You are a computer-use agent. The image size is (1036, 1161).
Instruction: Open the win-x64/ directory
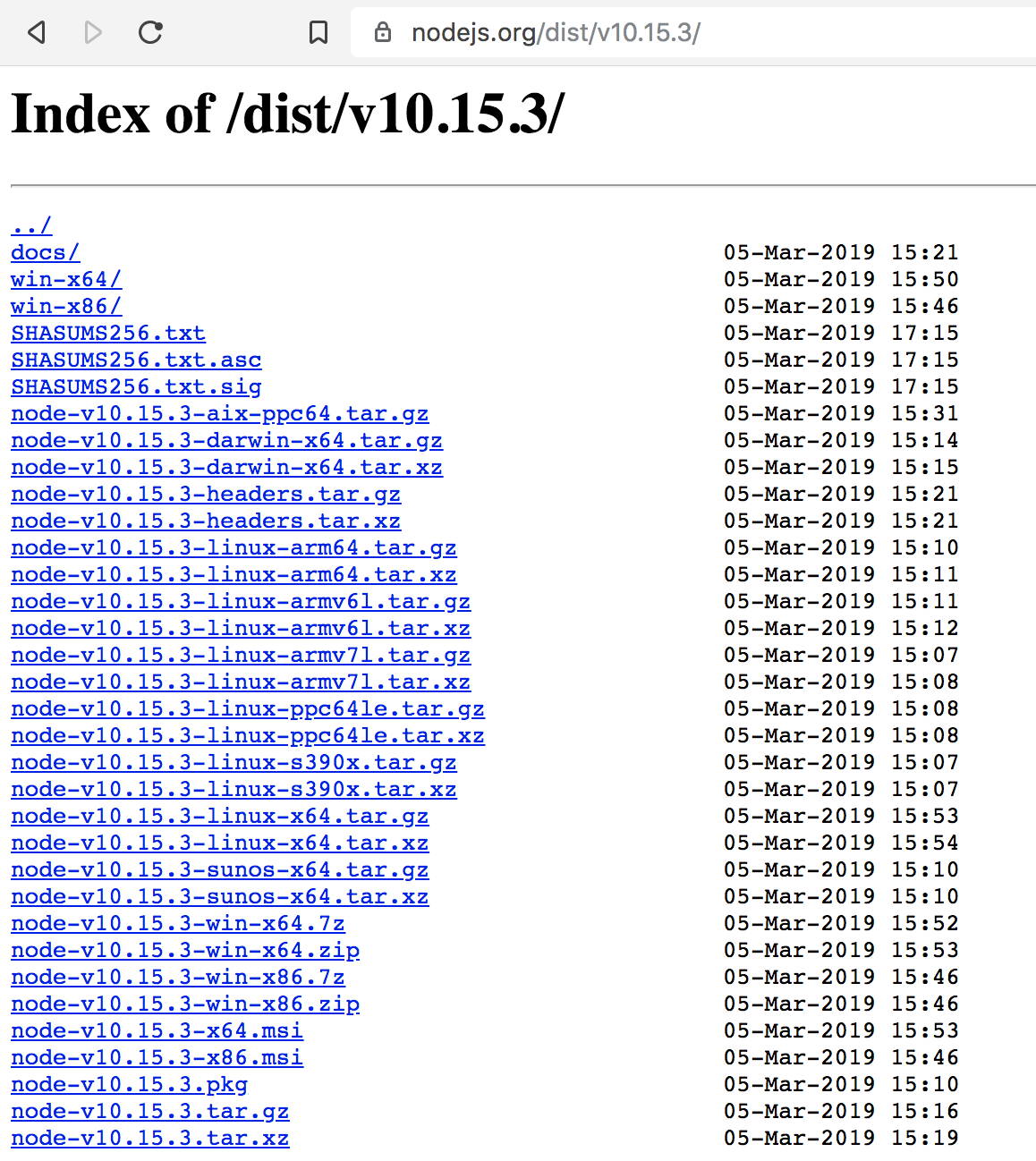(x=66, y=279)
